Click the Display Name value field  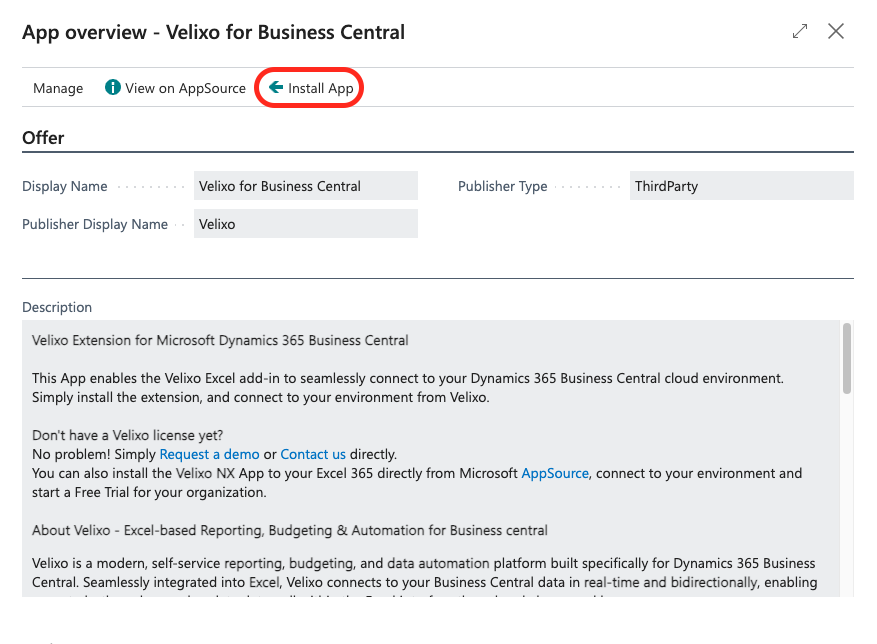(305, 186)
